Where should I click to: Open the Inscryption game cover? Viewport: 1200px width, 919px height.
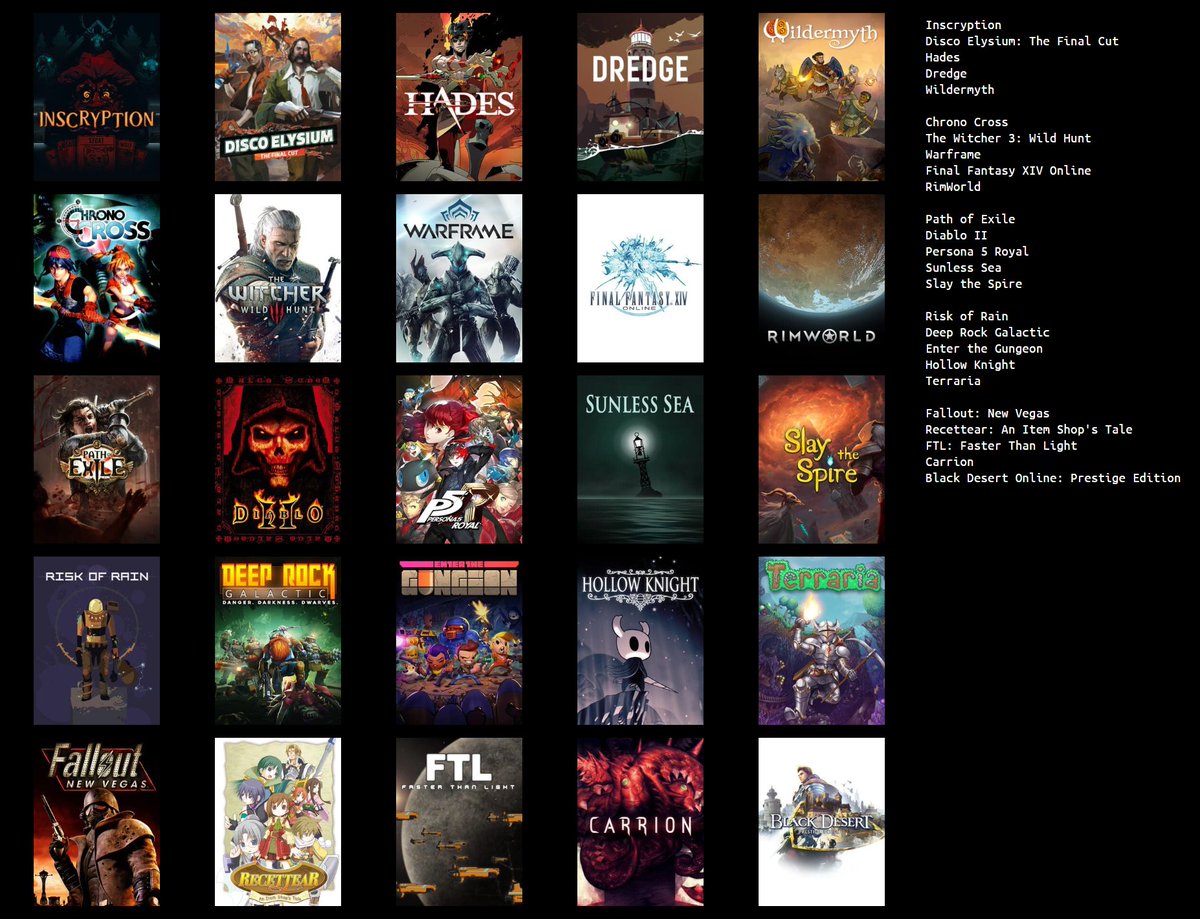tap(96, 97)
